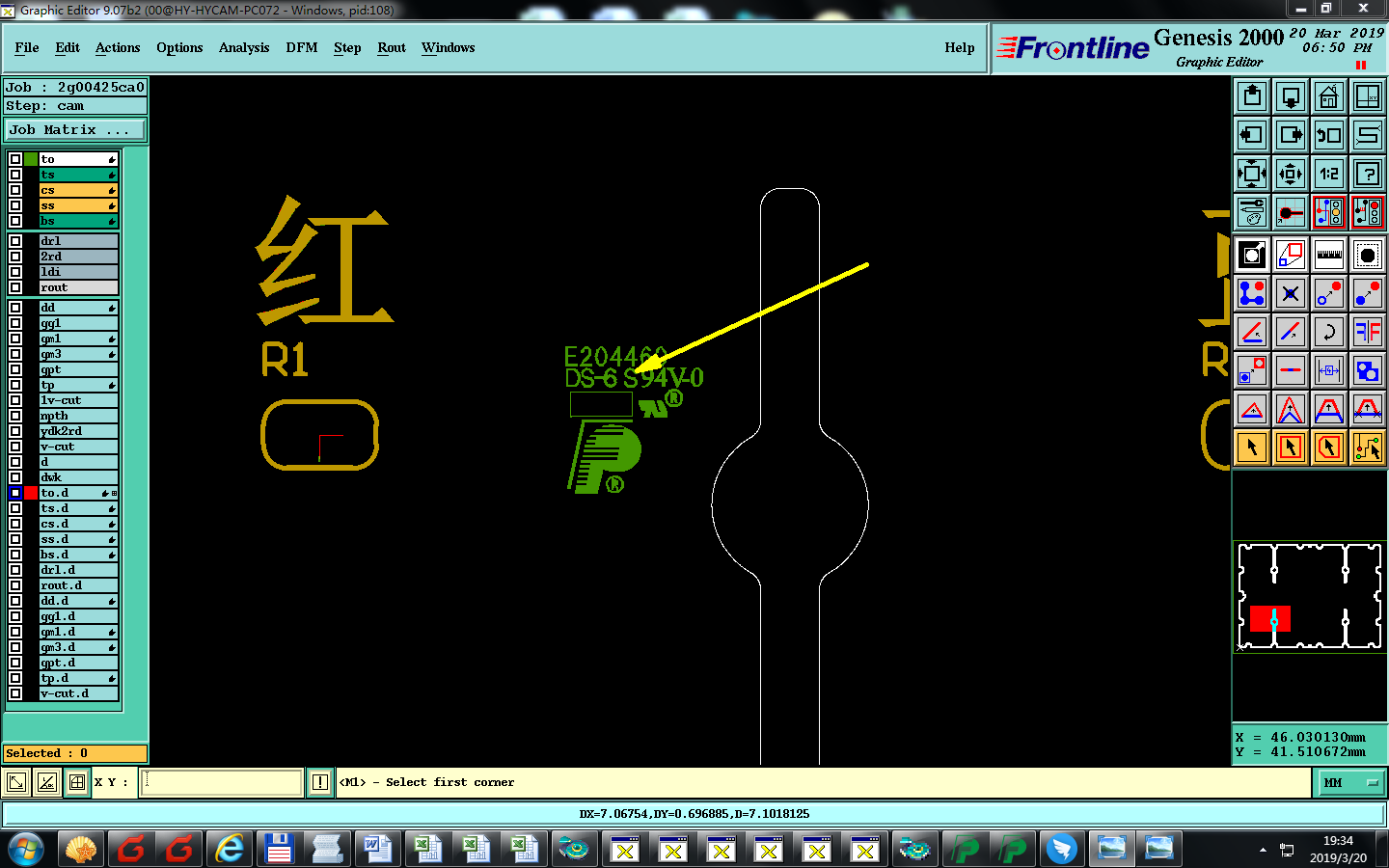
Task: Toggle the 'npth' layer checkbox
Action: pos(15,416)
